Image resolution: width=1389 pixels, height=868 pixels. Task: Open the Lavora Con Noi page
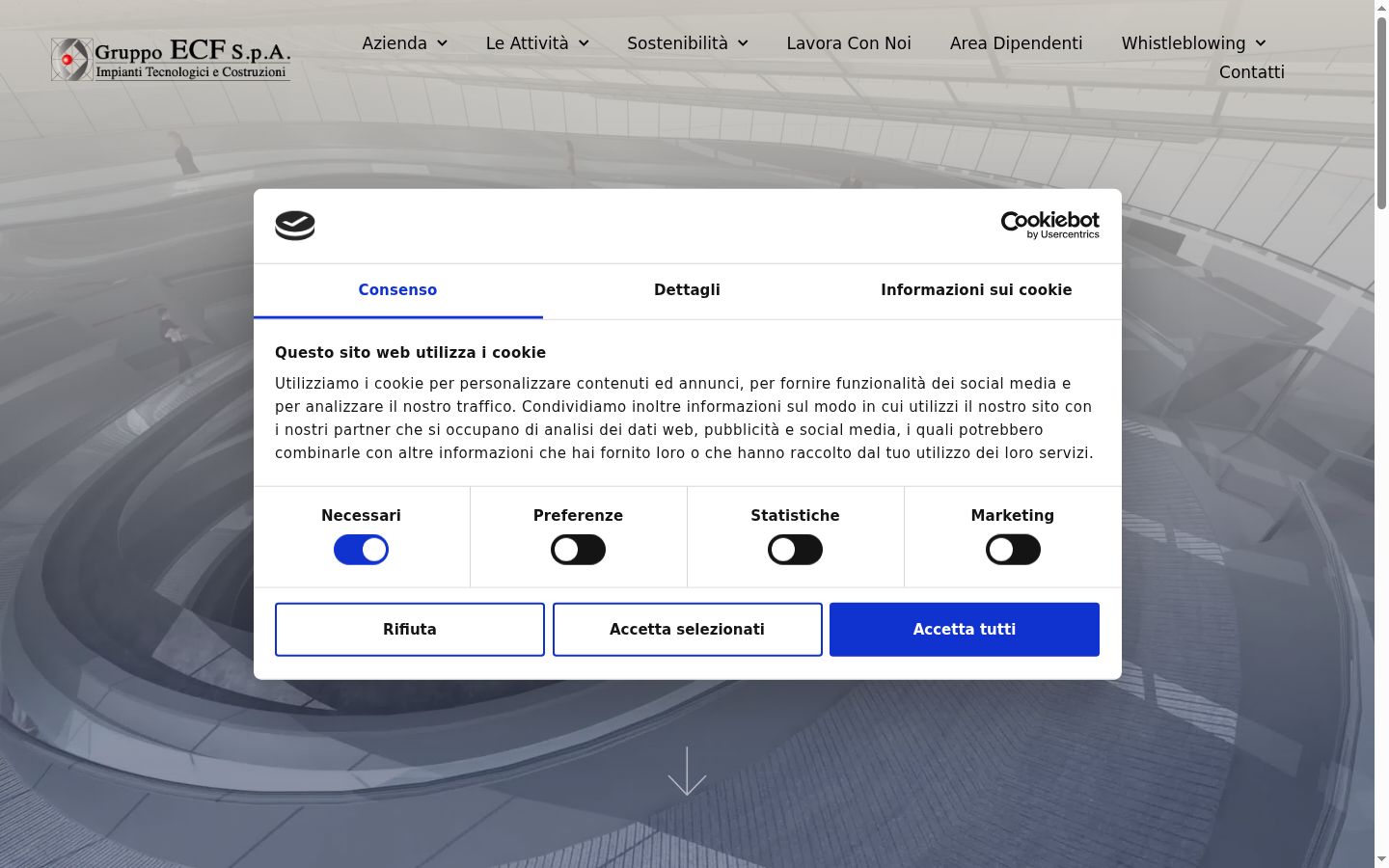(x=849, y=43)
